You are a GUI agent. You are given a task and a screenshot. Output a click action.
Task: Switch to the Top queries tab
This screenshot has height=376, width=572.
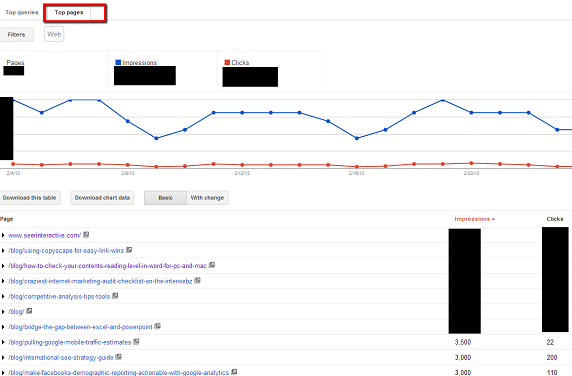(x=22, y=12)
